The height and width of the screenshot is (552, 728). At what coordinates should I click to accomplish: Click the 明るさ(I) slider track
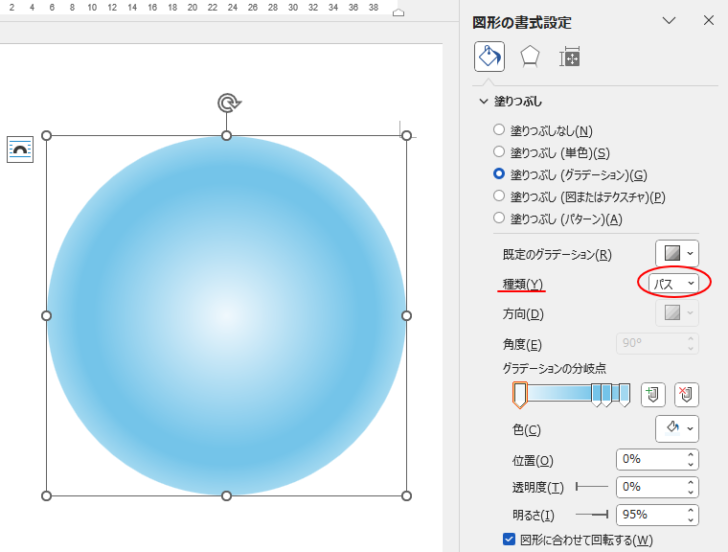[592, 514]
